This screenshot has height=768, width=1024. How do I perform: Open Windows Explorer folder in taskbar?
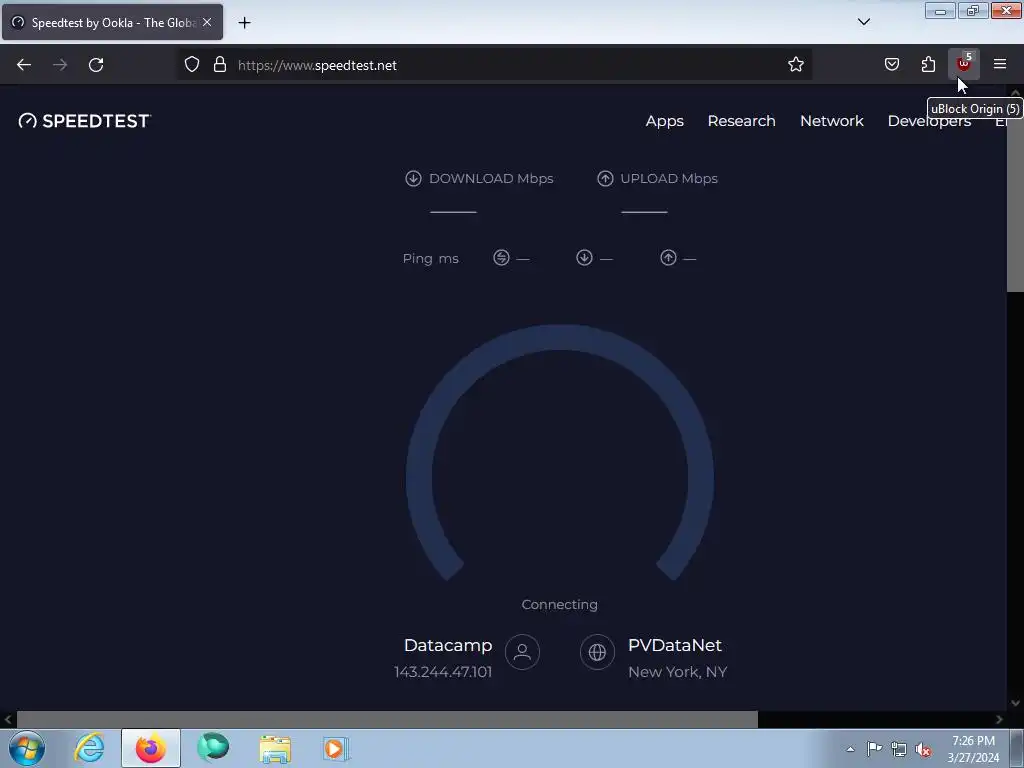[275, 748]
